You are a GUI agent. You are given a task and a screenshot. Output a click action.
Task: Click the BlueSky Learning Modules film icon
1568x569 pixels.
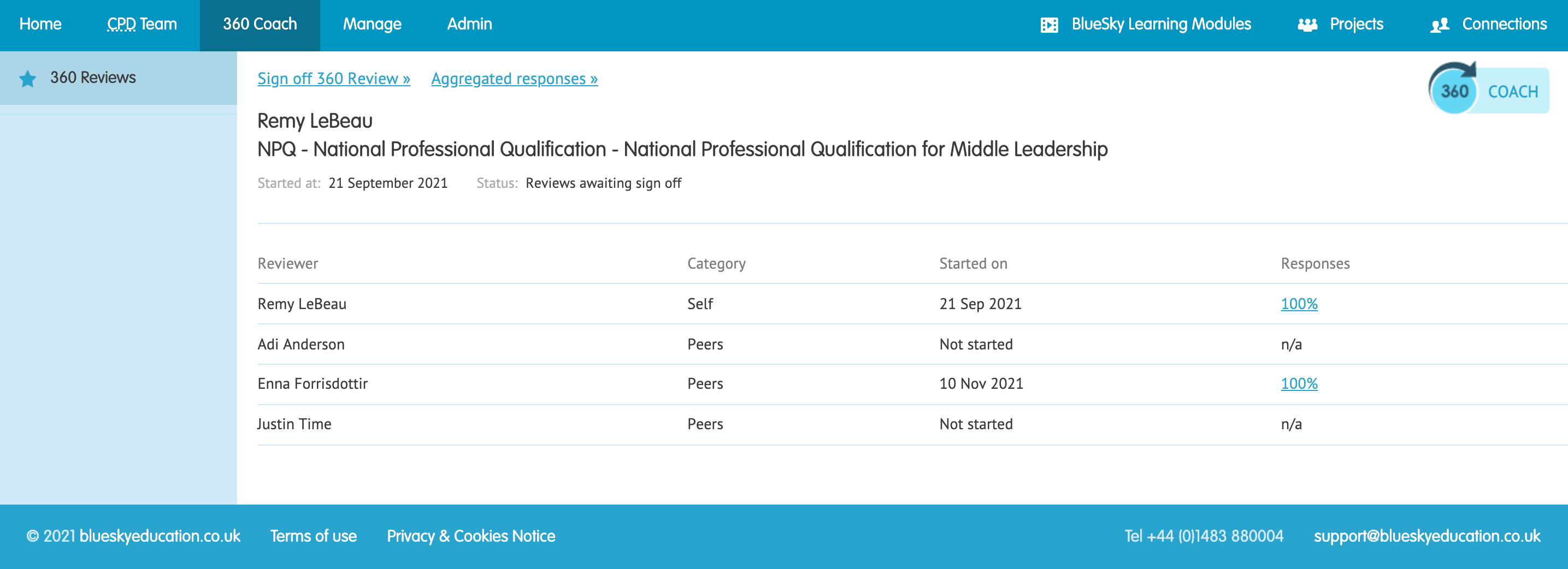[1049, 25]
